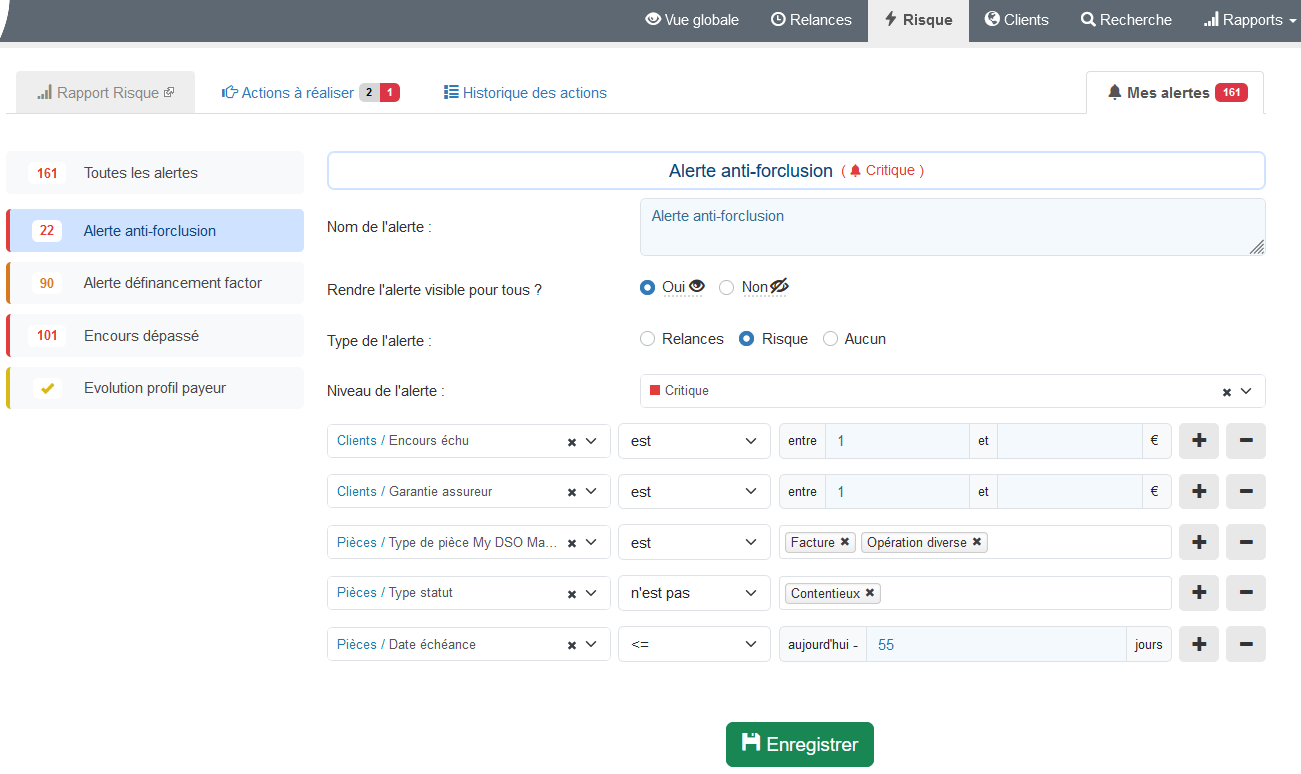
Task: Click the checkmark icon of Evolution profil payeur
Action: (x=47, y=388)
